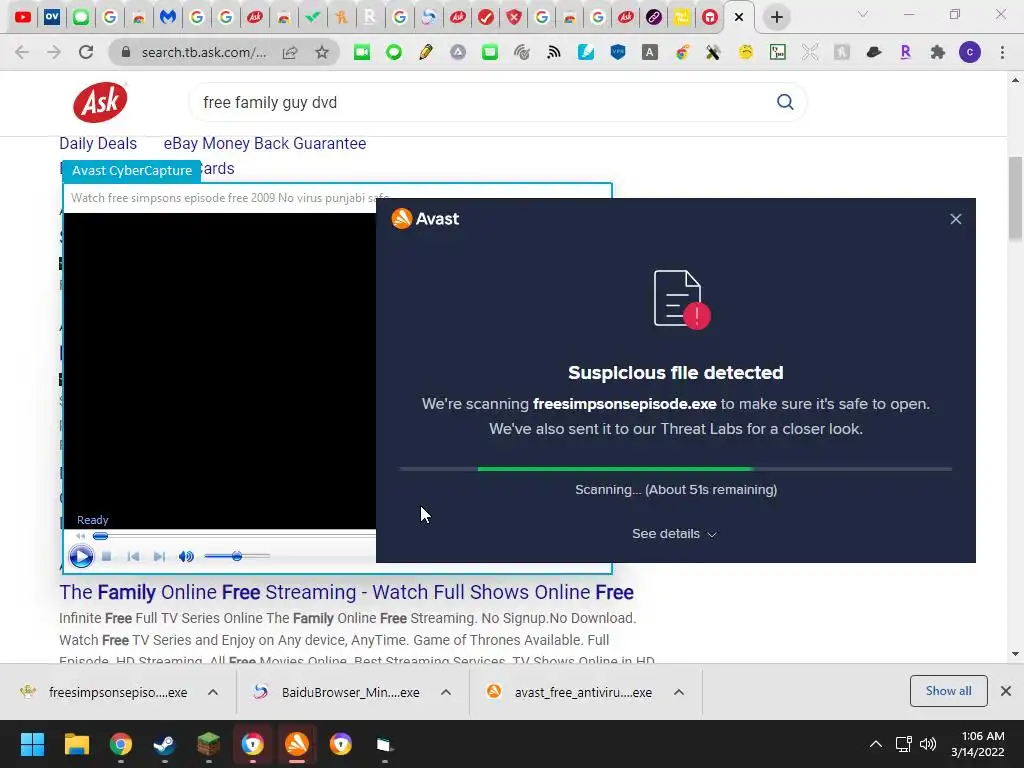1024x768 pixels.
Task: Open the orange Avast taskbar icon
Action: click(296, 744)
